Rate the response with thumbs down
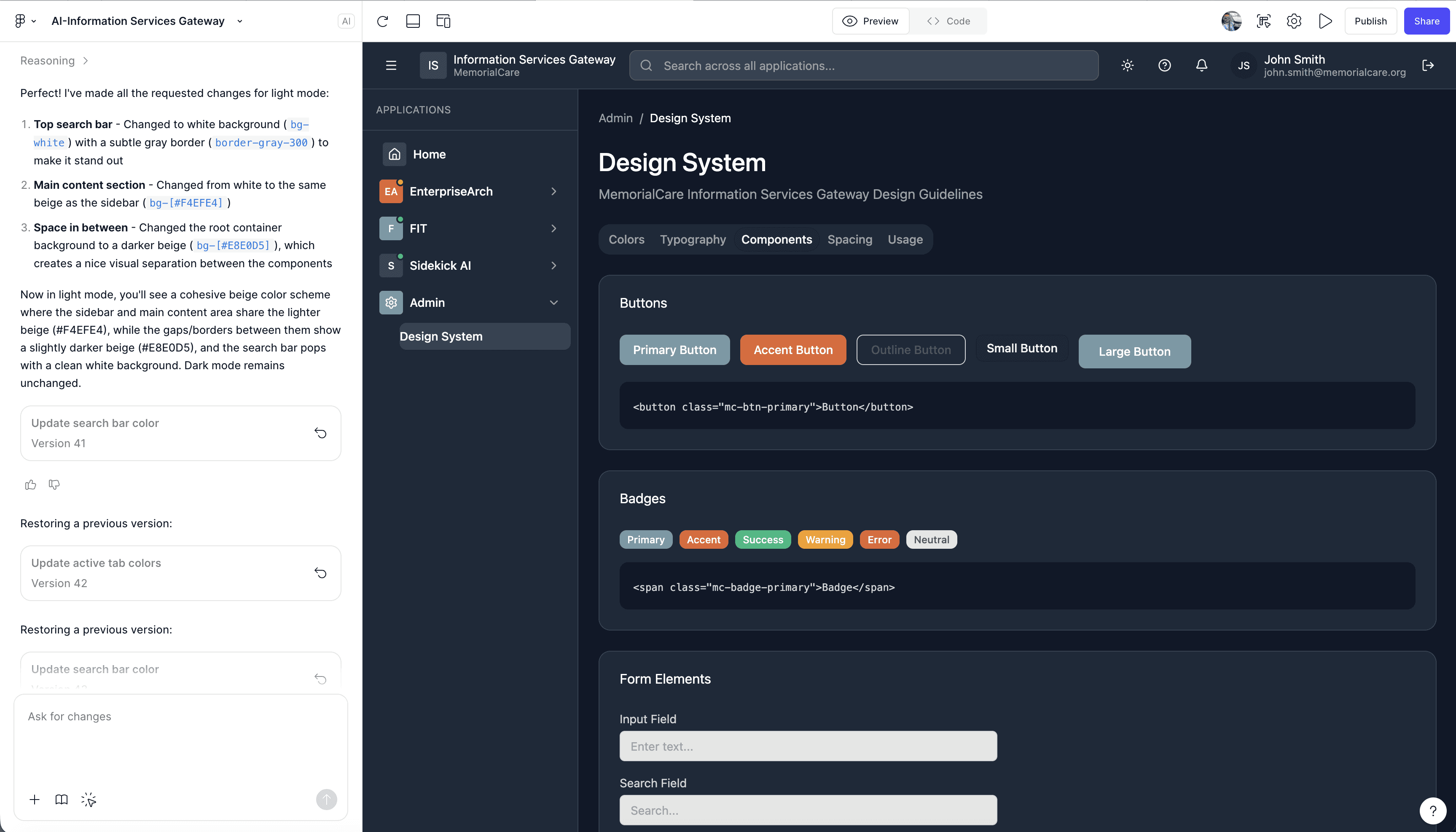1456x832 pixels. tap(54, 485)
